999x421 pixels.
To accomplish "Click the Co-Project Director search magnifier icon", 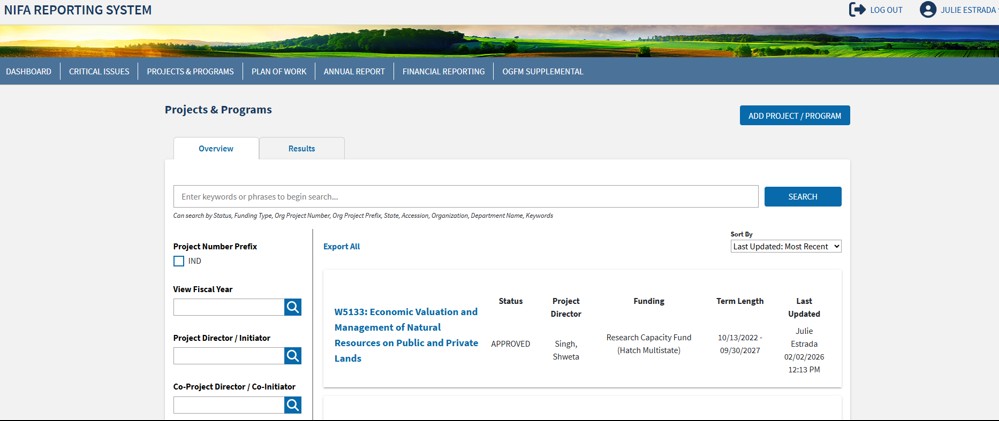I will coord(292,405).
